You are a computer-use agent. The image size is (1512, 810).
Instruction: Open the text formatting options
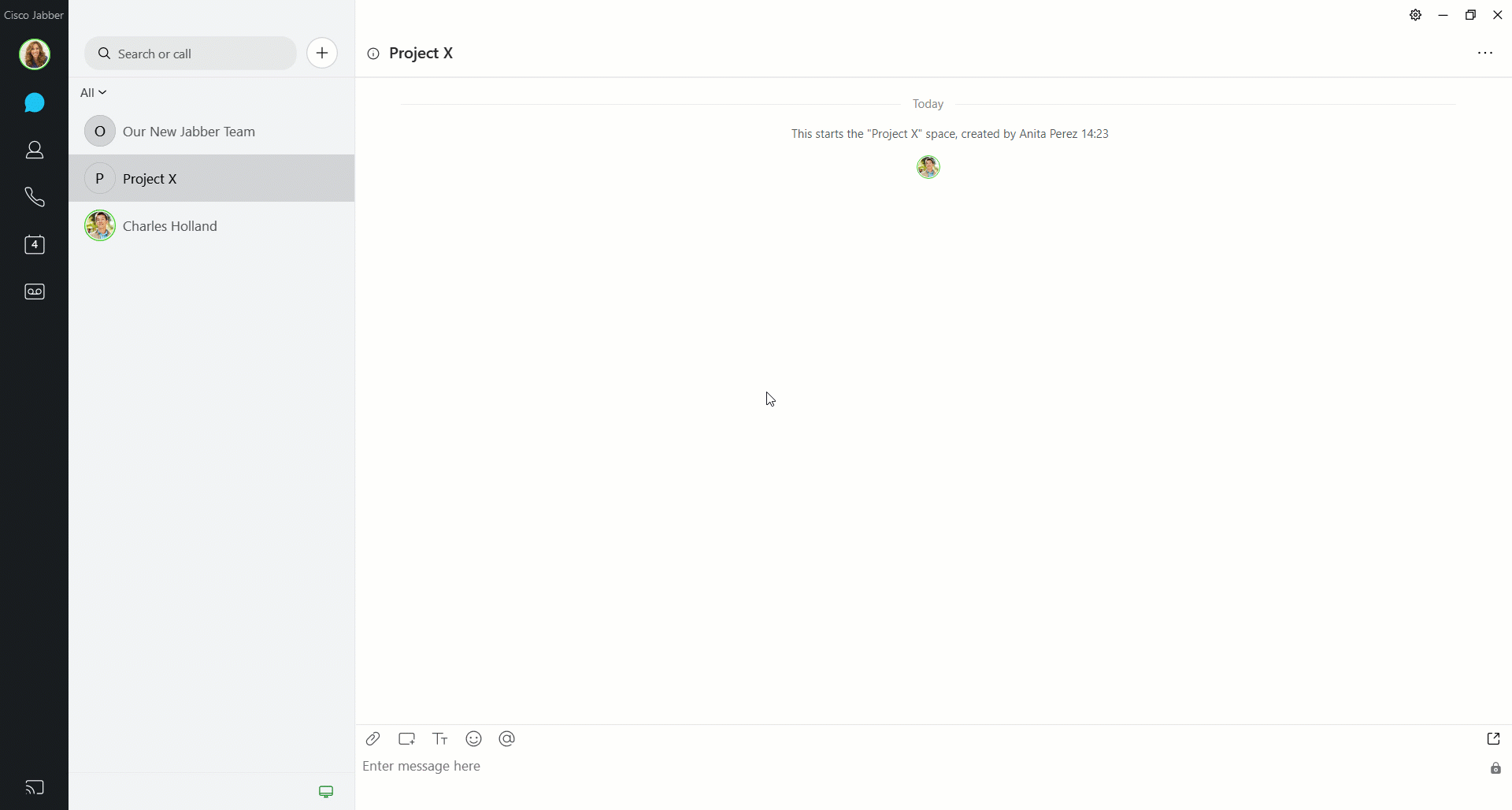pyautogui.click(x=440, y=739)
